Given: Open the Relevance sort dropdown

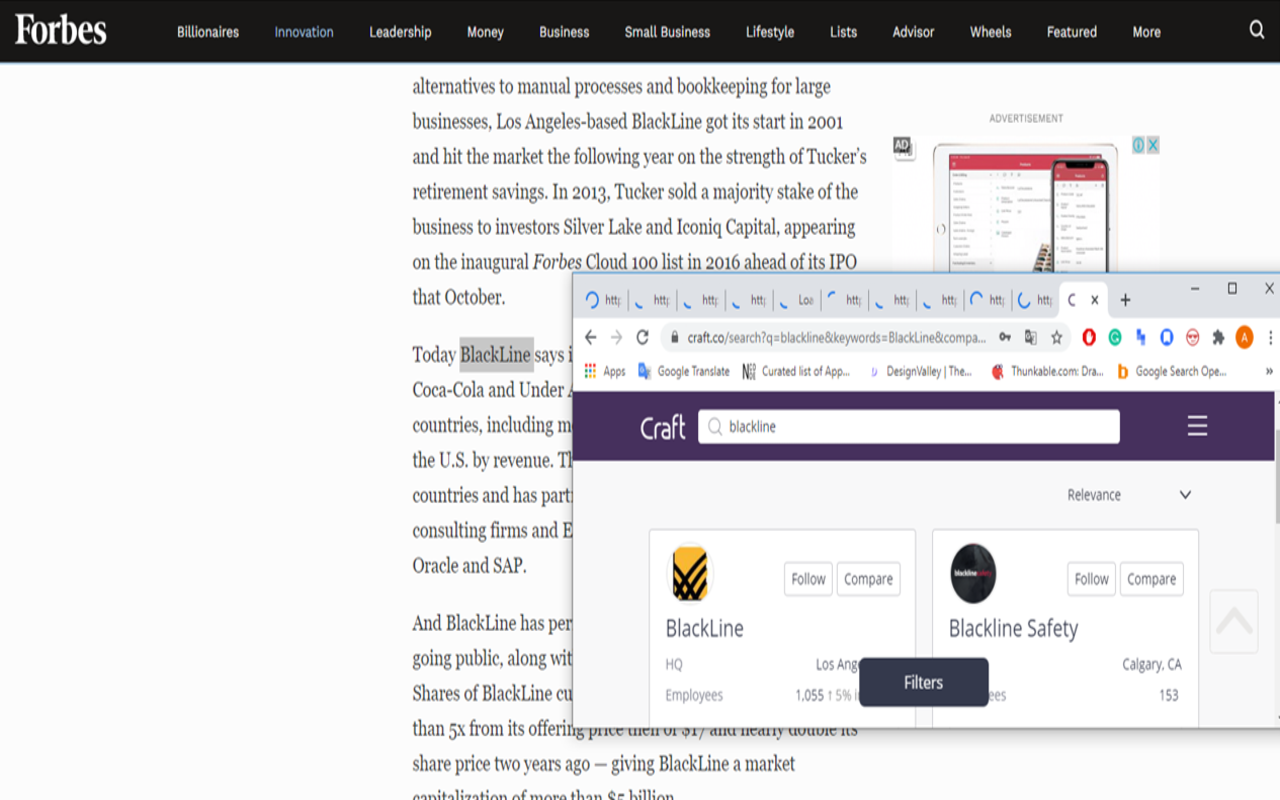Looking at the screenshot, I should [x=1129, y=495].
